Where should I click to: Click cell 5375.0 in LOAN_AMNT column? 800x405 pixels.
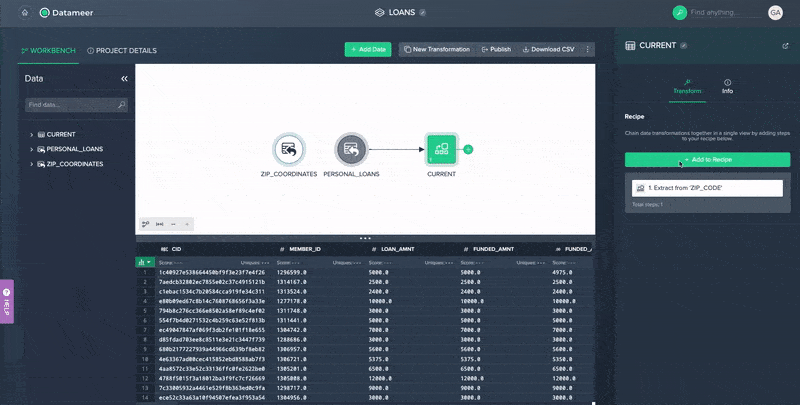click(379, 359)
